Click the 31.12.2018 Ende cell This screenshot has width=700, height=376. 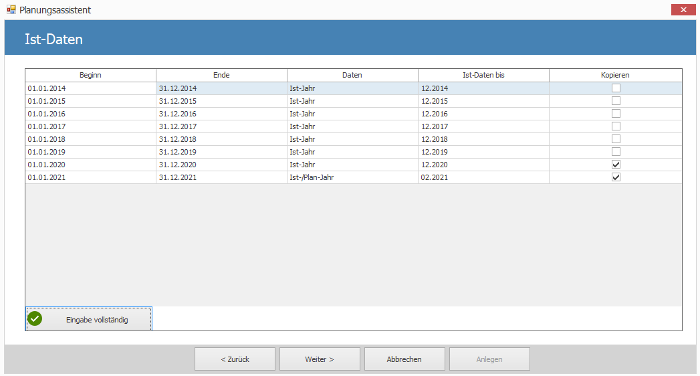point(221,139)
